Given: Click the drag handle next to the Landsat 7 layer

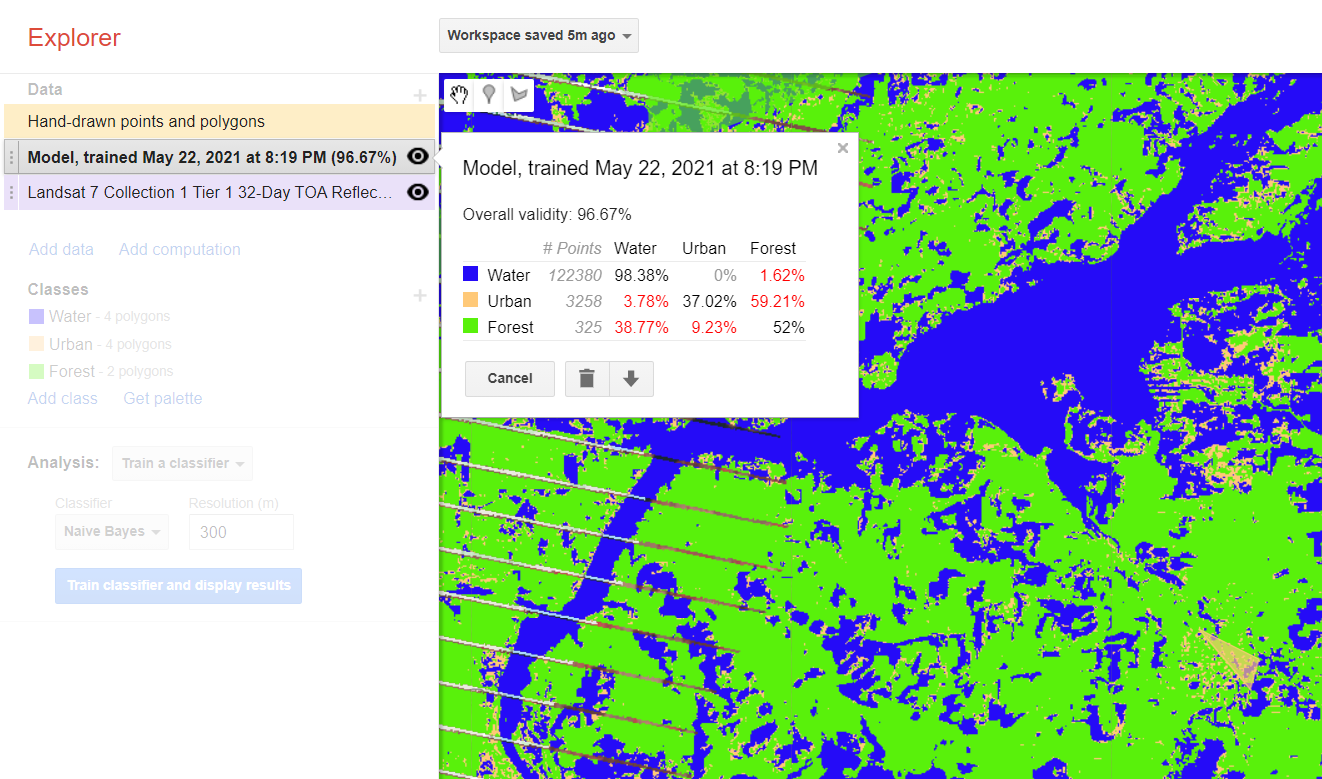Looking at the screenshot, I should (x=10, y=191).
